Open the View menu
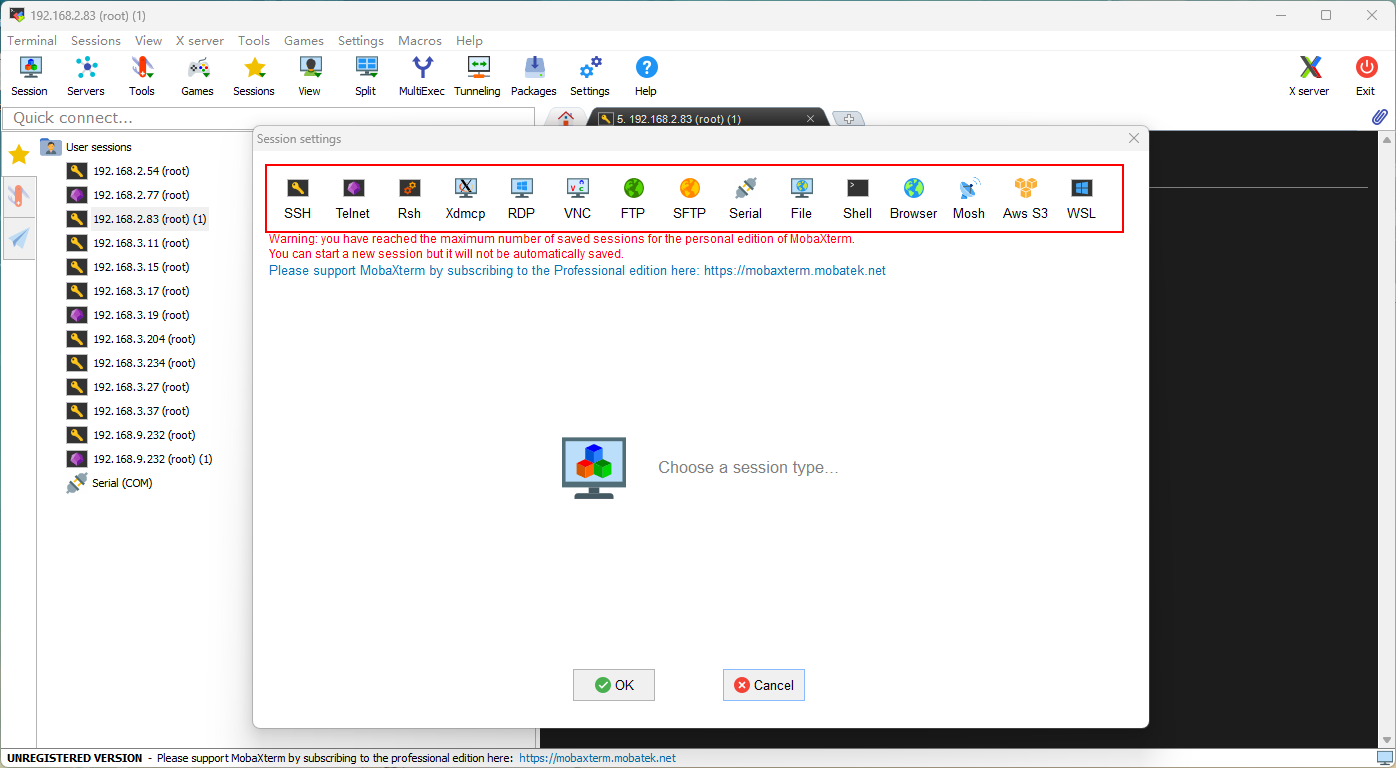 (x=149, y=41)
